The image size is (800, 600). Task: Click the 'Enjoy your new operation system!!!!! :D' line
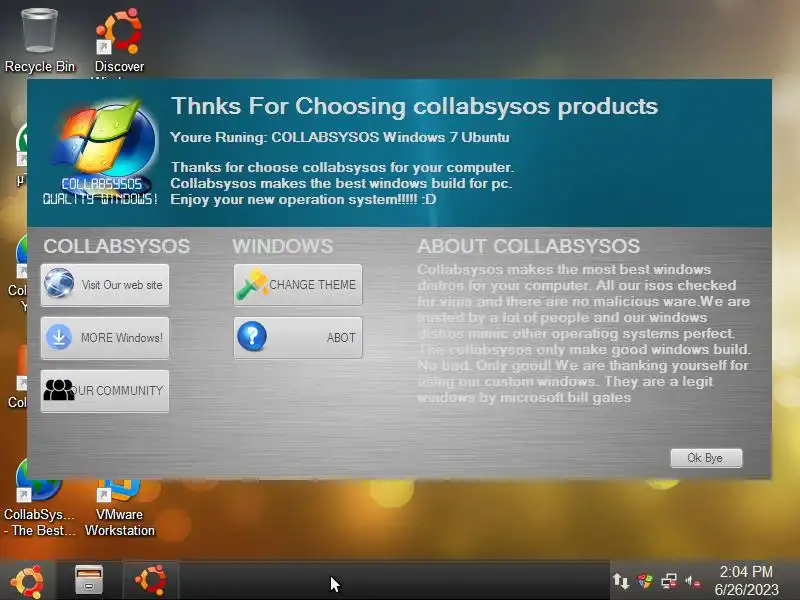[304, 199]
